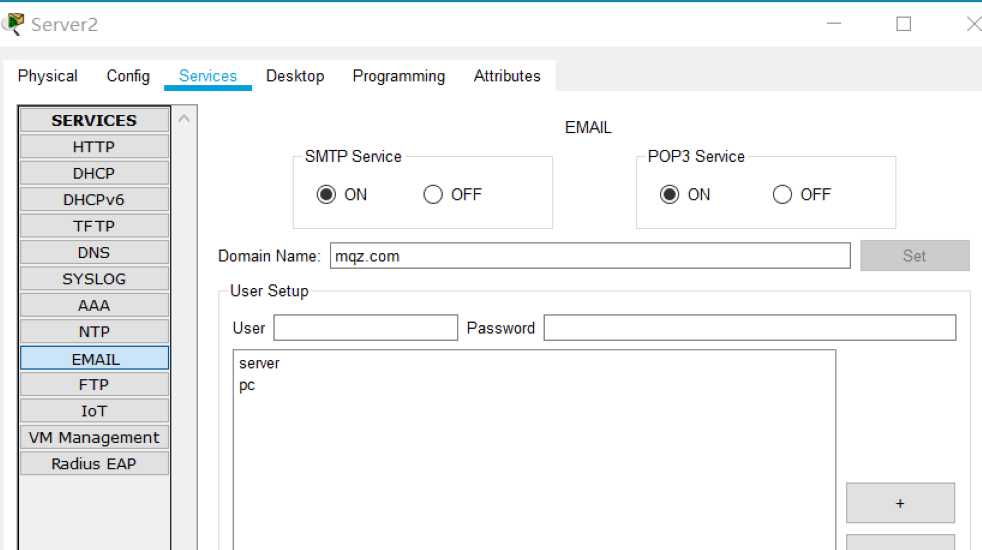Add user with the plus button
Viewport: 982px width, 550px height.
(900, 503)
